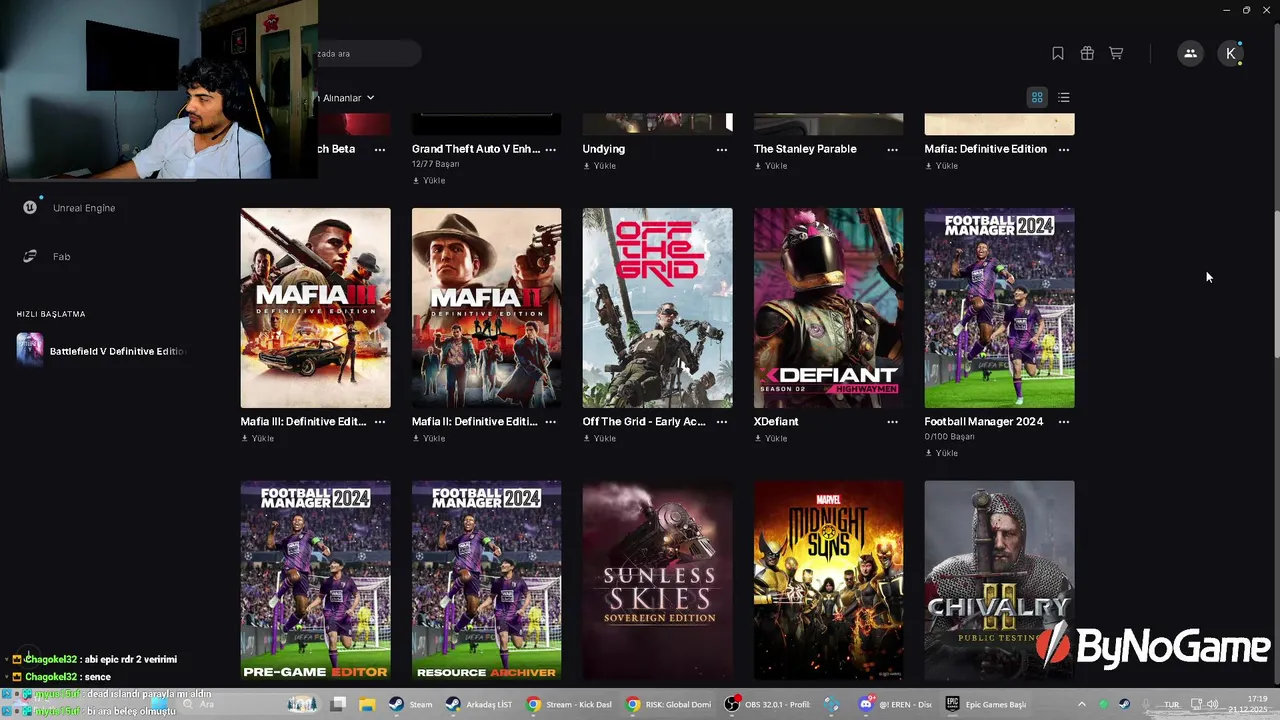Click the 'Undying' game title
Screen dimensions: 1280x720
pyautogui.click(x=604, y=149)
